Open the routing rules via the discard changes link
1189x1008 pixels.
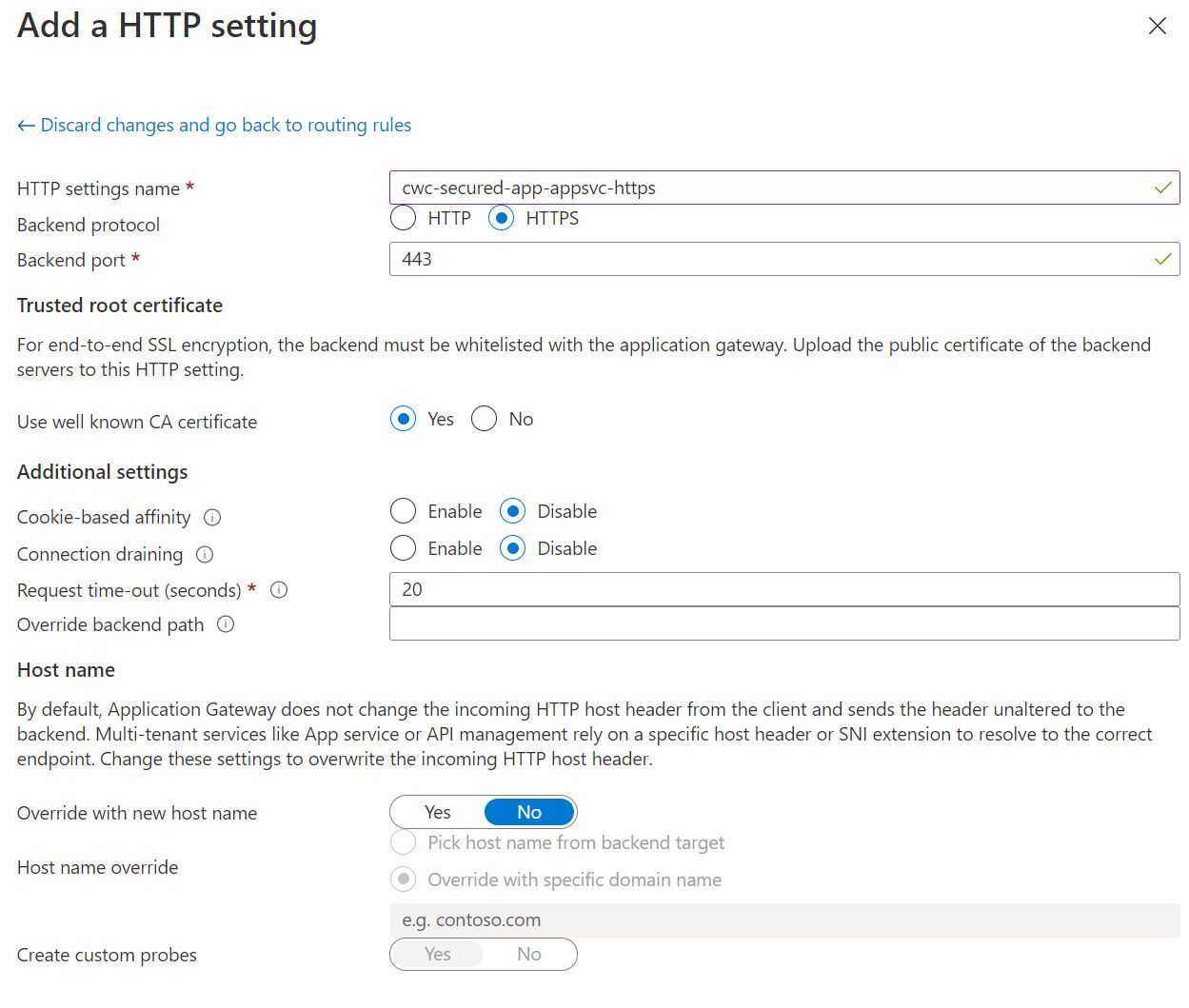point(226,125)
